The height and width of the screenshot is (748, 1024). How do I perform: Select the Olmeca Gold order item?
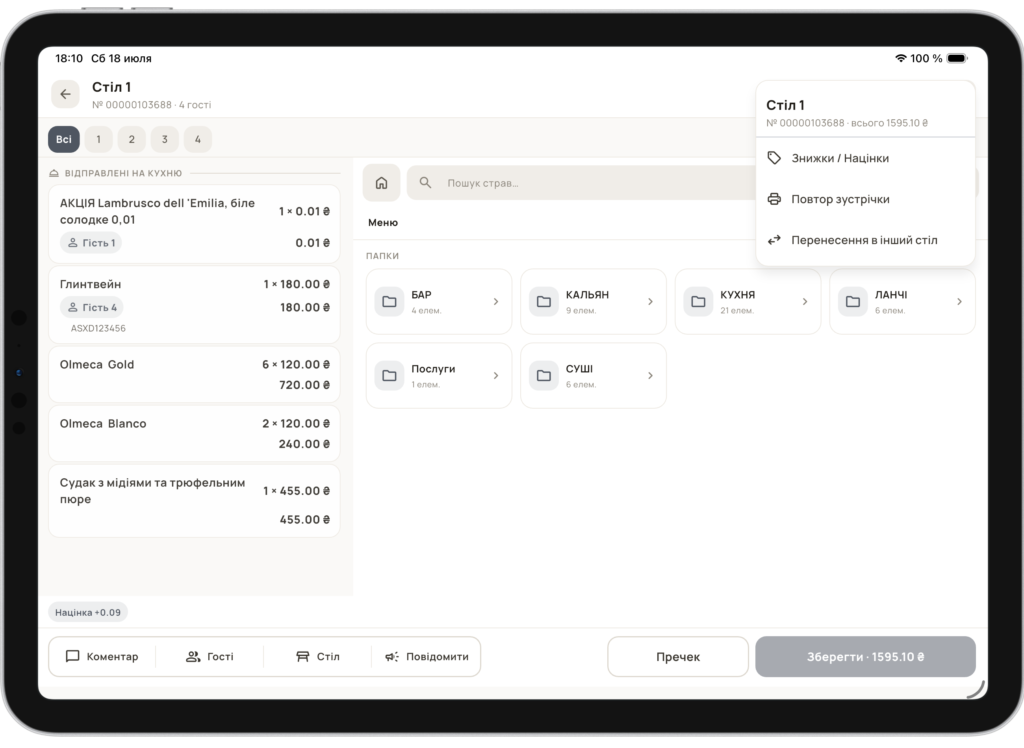[194, 374]
